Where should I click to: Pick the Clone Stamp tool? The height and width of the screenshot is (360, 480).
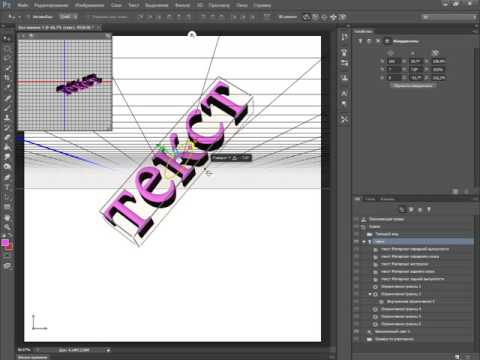(7, 117)
